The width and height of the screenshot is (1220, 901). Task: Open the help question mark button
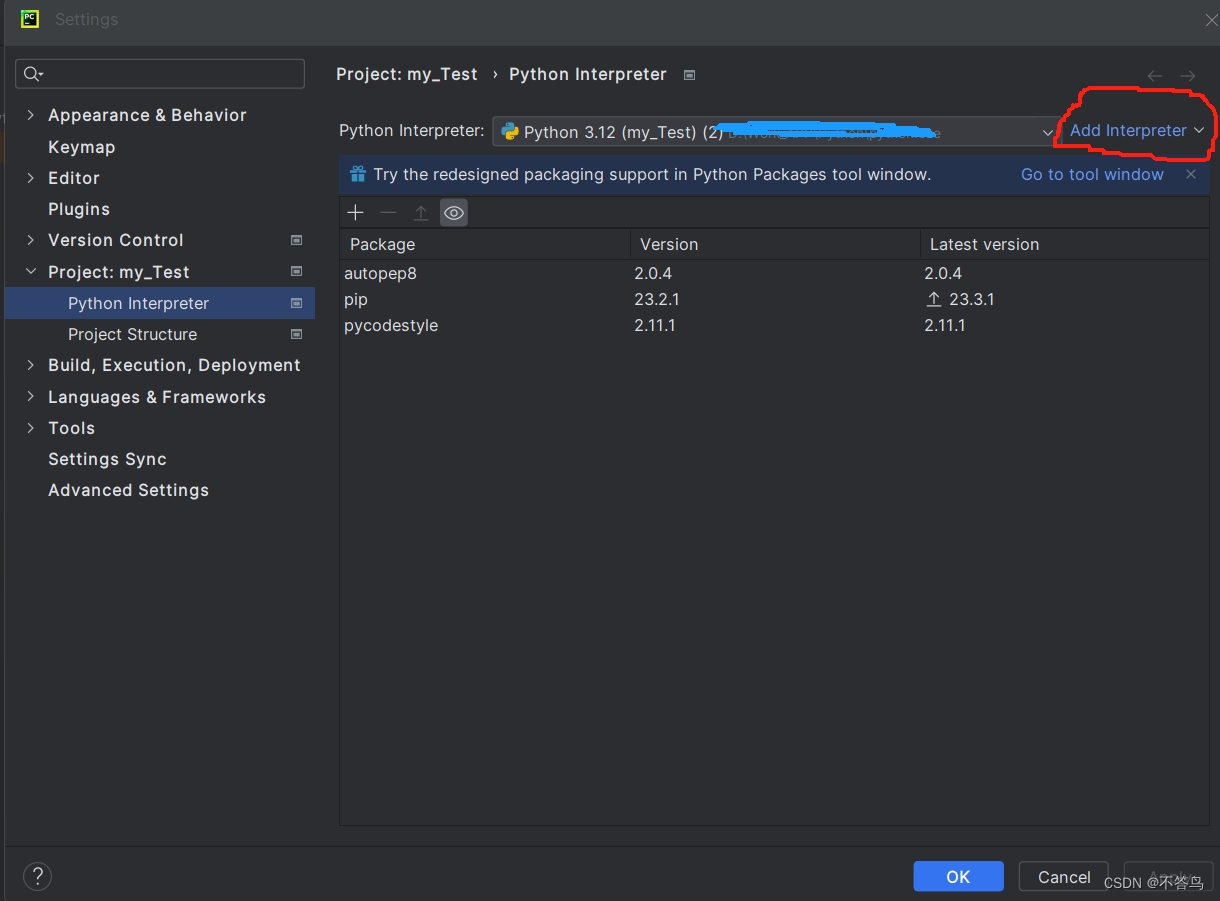click(37, 877)
